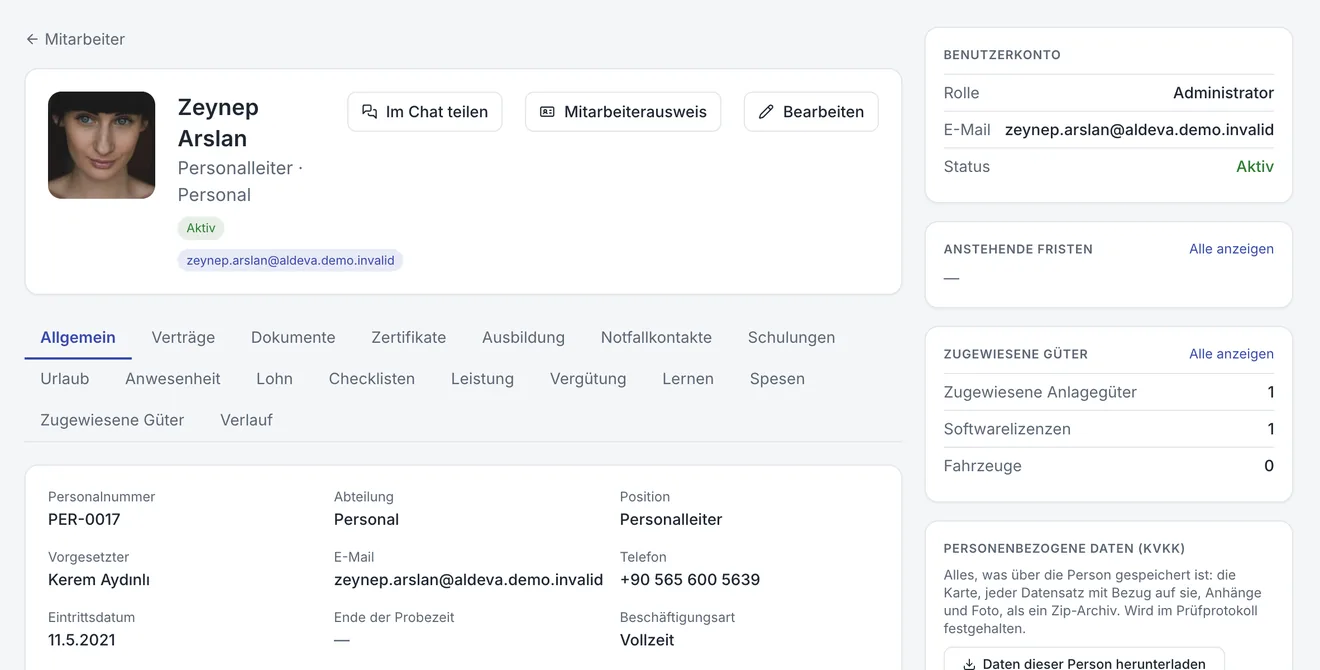
Task: Switch to the Urlaub tab
Action: point(65,379)
